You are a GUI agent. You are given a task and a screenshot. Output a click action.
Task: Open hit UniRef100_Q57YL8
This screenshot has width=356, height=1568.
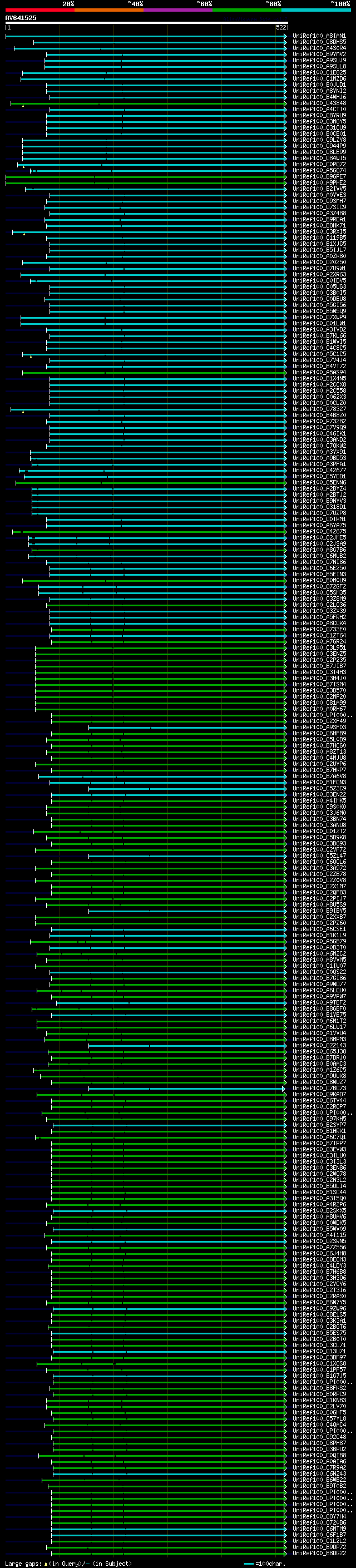319,1418
